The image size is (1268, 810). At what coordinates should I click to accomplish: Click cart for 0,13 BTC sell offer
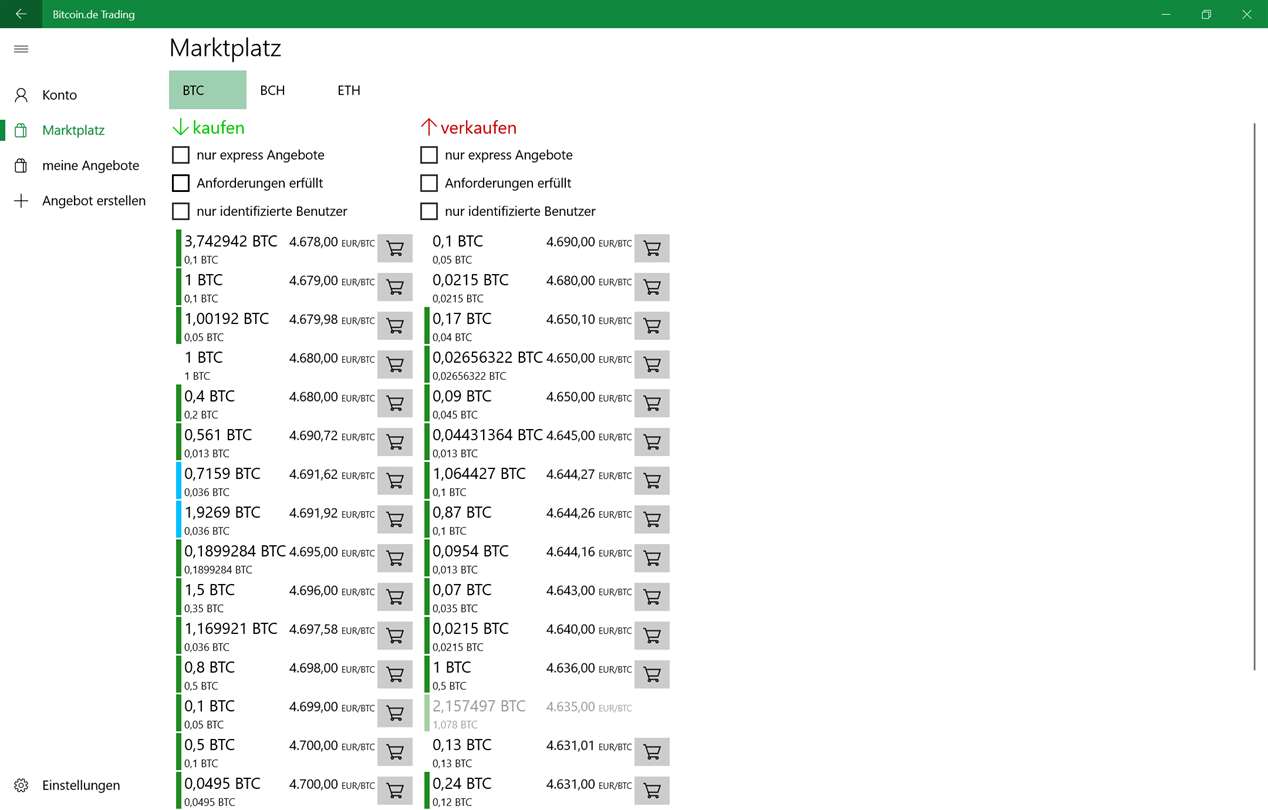652,752
